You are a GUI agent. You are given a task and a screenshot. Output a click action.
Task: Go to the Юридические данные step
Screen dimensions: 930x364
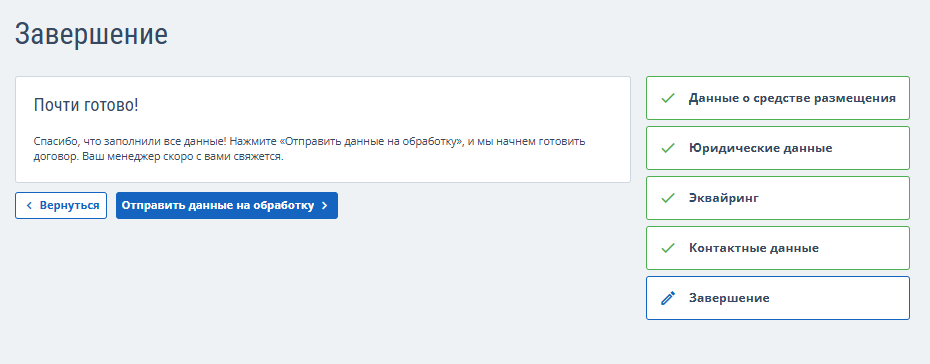tap(778, 148)
